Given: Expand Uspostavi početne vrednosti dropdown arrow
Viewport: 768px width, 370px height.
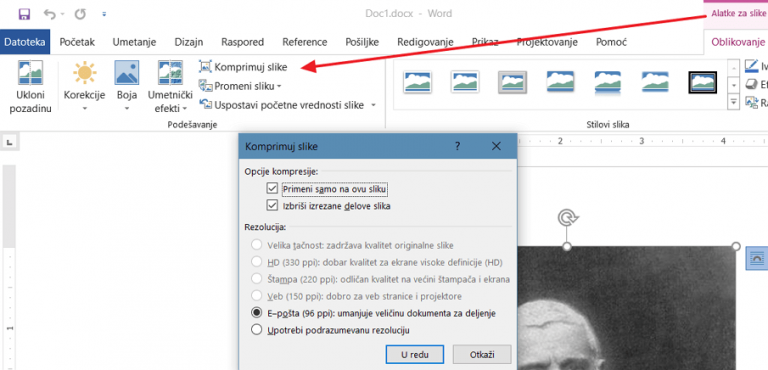Looking at the screenshot, I should click(x=373, y=105).
